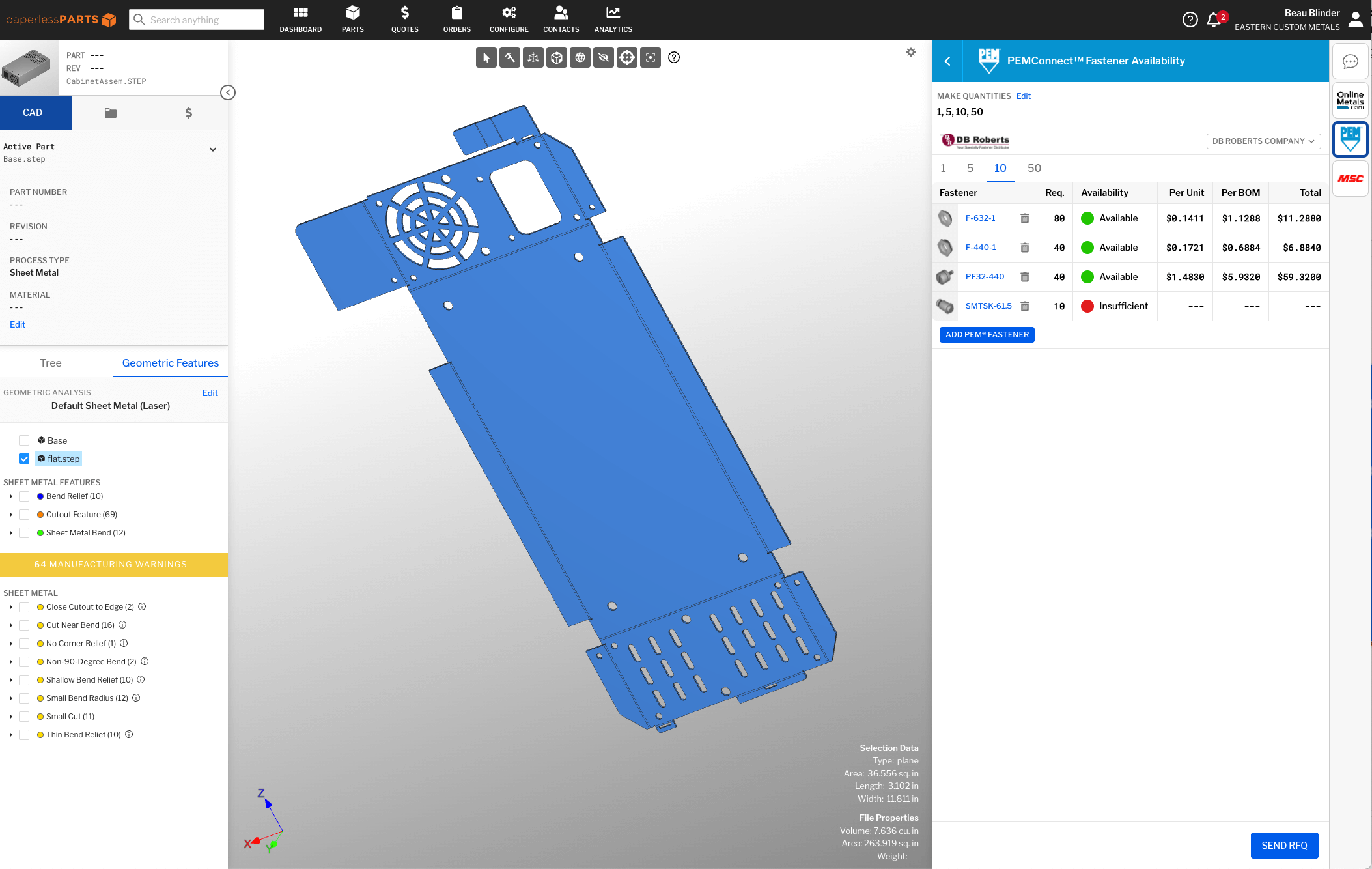Open the Dashboard menu

pos(301,20)
